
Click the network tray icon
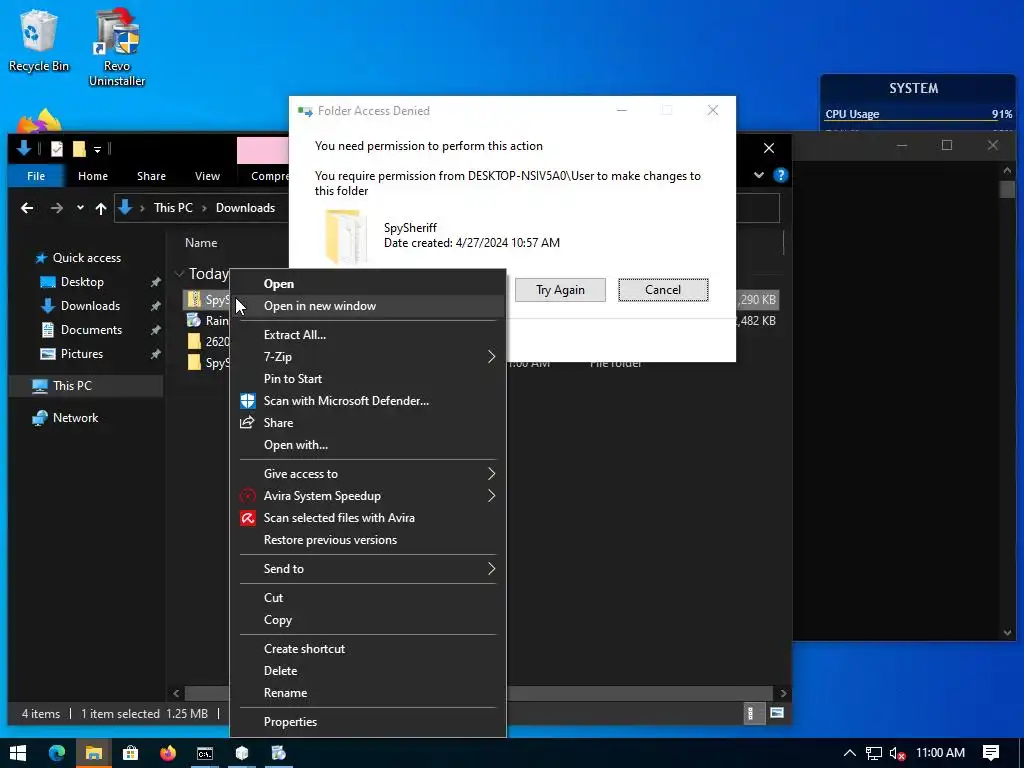coord(874,753)
